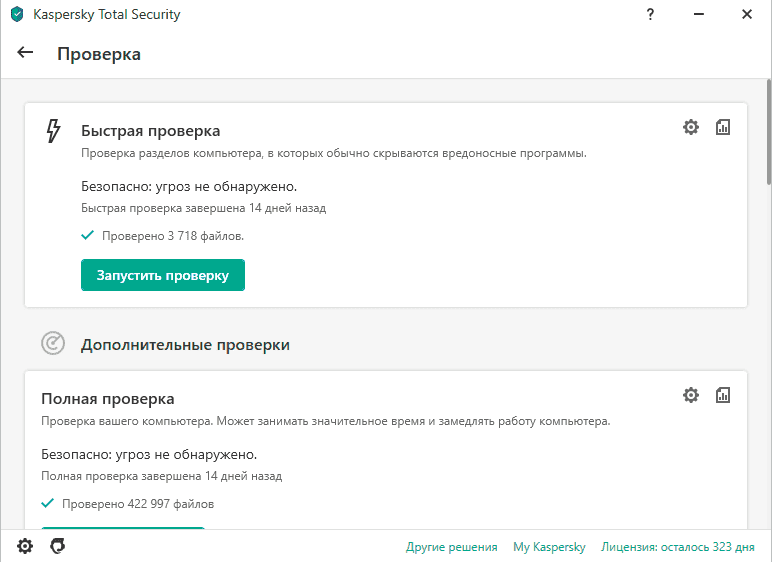Click the vertical scrollbar thumb
The image size is (772, 562).
[x=767, y=133]
